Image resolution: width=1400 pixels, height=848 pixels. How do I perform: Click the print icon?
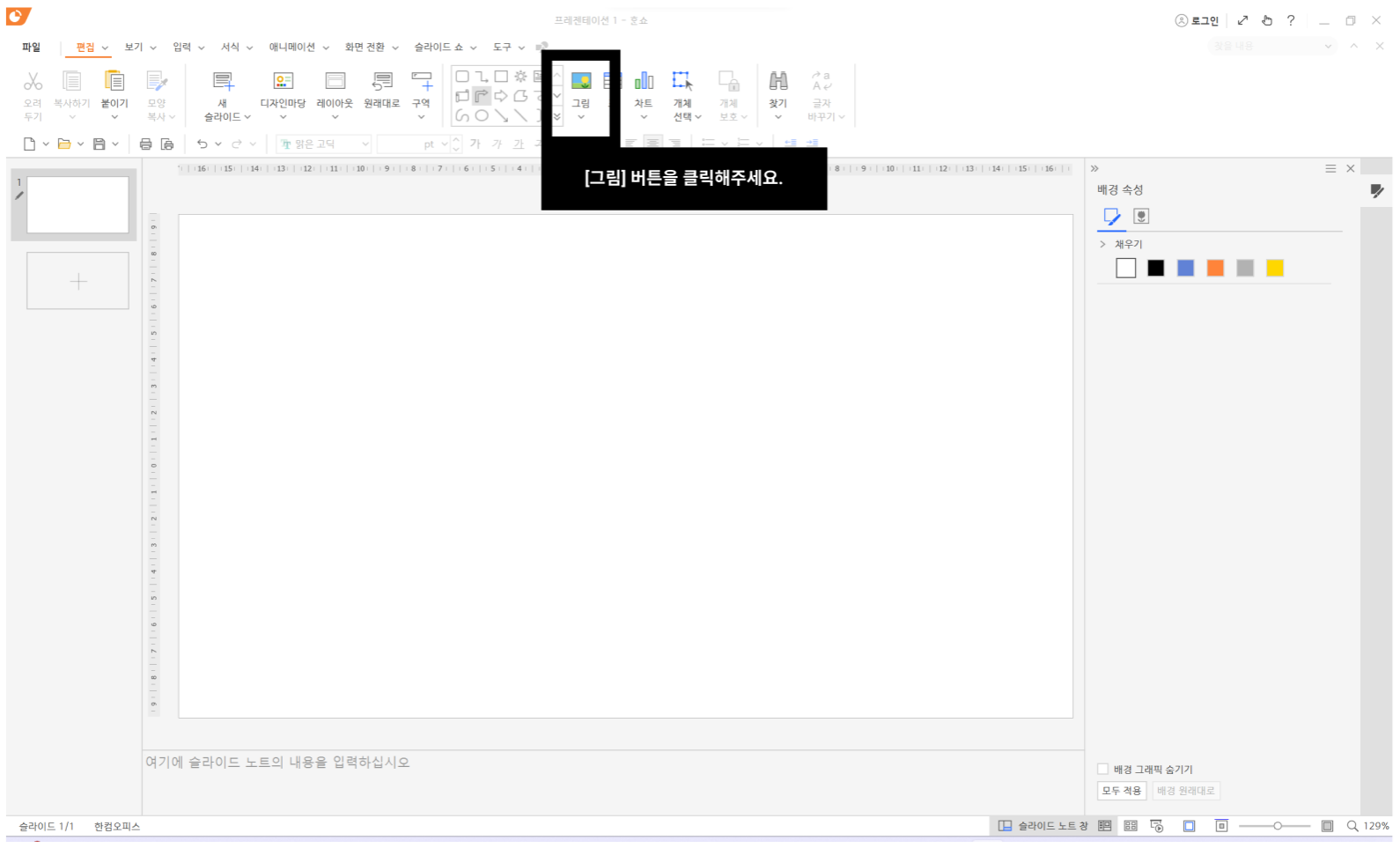point(146,144)
